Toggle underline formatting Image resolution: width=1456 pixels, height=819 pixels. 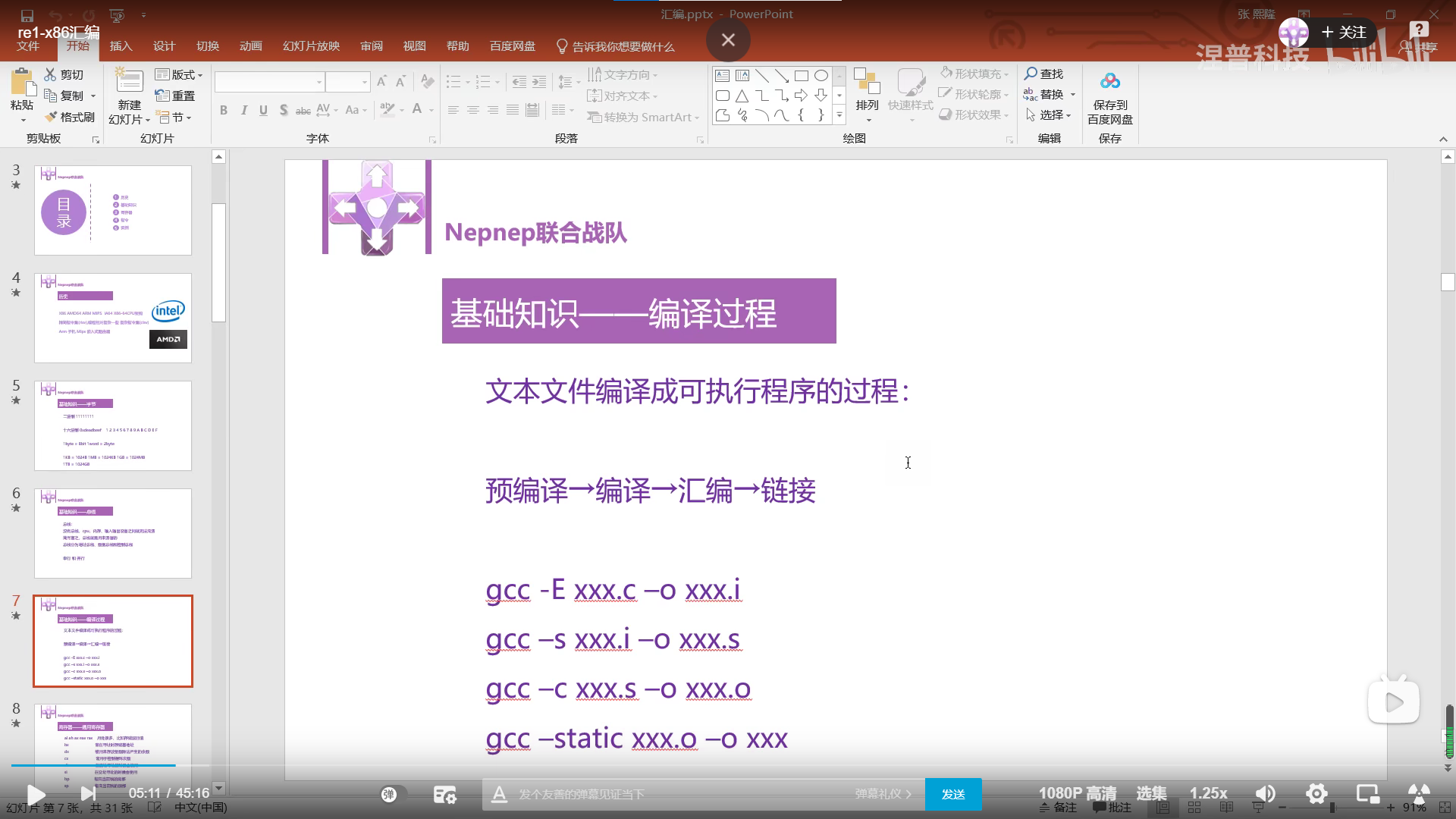click(x=263, y=110)
